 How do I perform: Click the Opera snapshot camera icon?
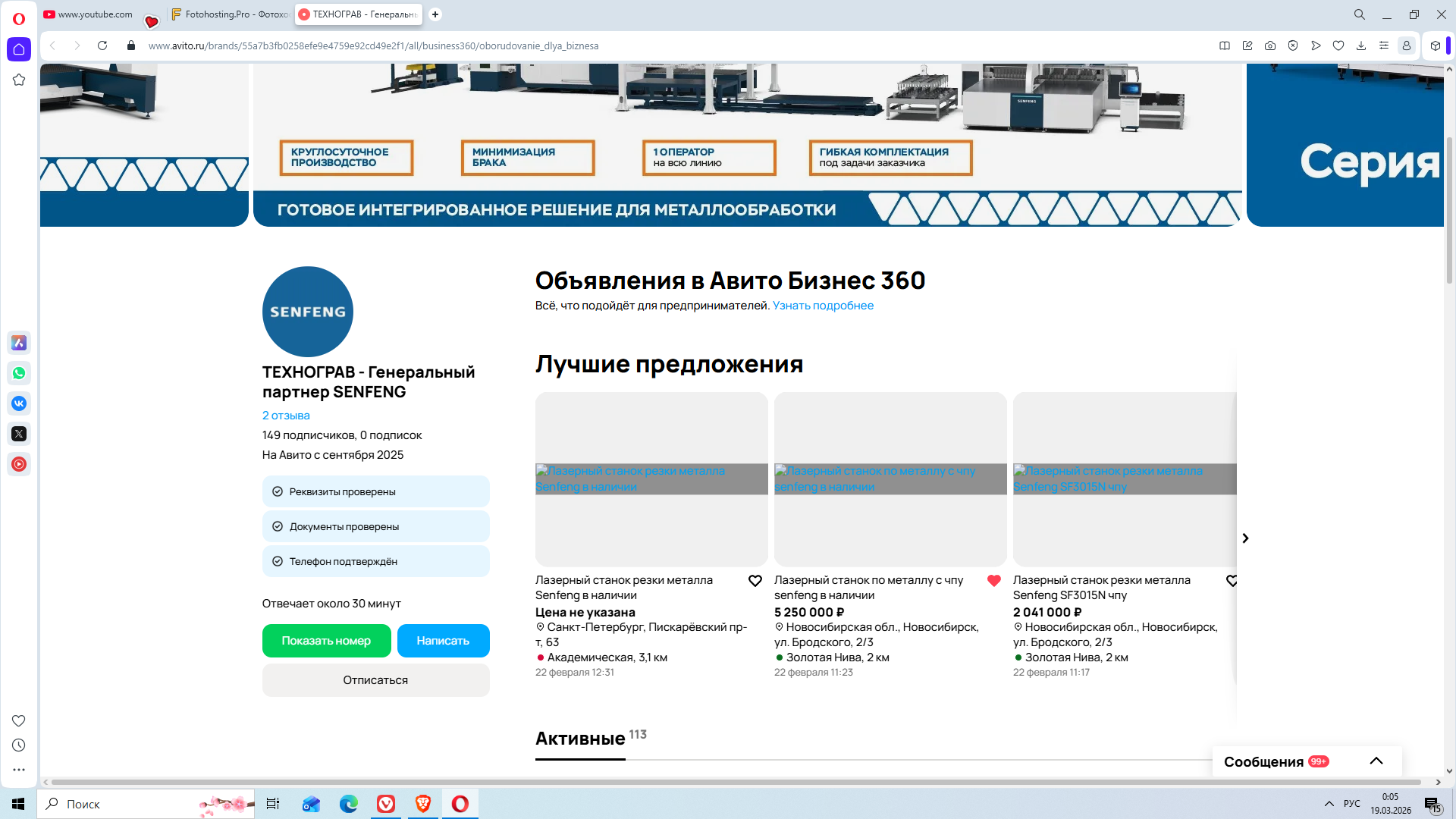point(1270,45)
